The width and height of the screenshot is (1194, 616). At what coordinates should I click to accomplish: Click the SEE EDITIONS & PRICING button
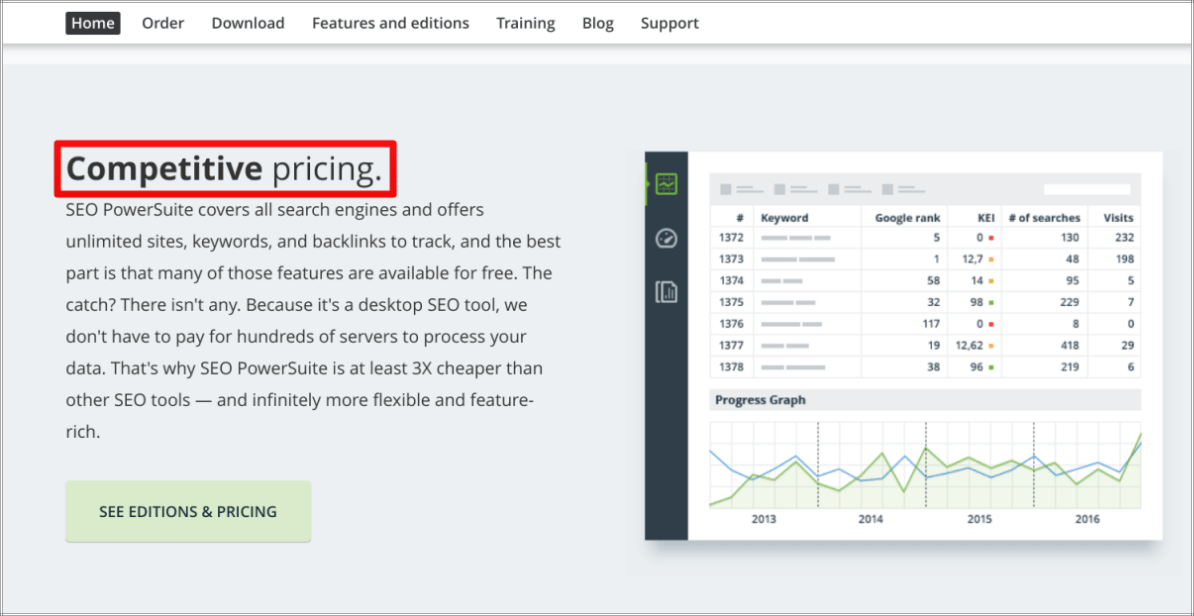[x=188, y=512]
